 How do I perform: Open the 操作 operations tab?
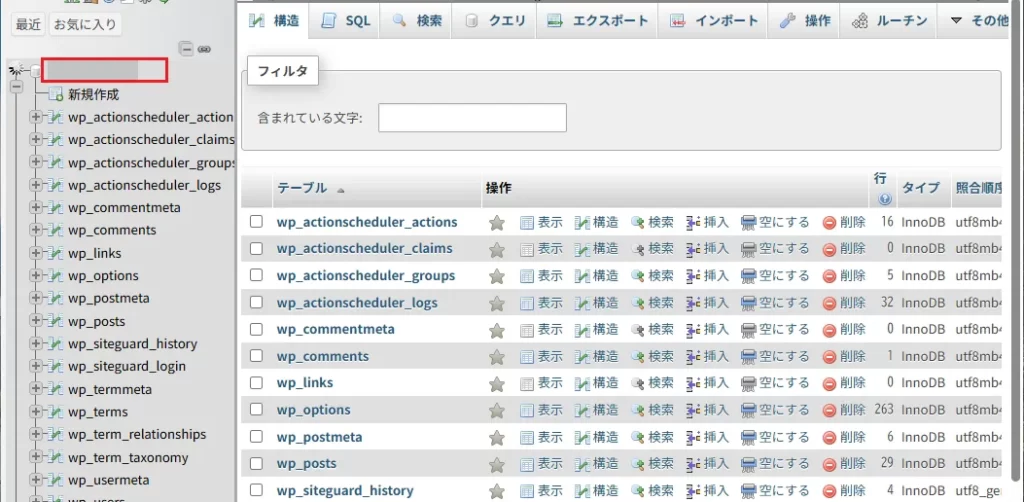click(806, 21)
